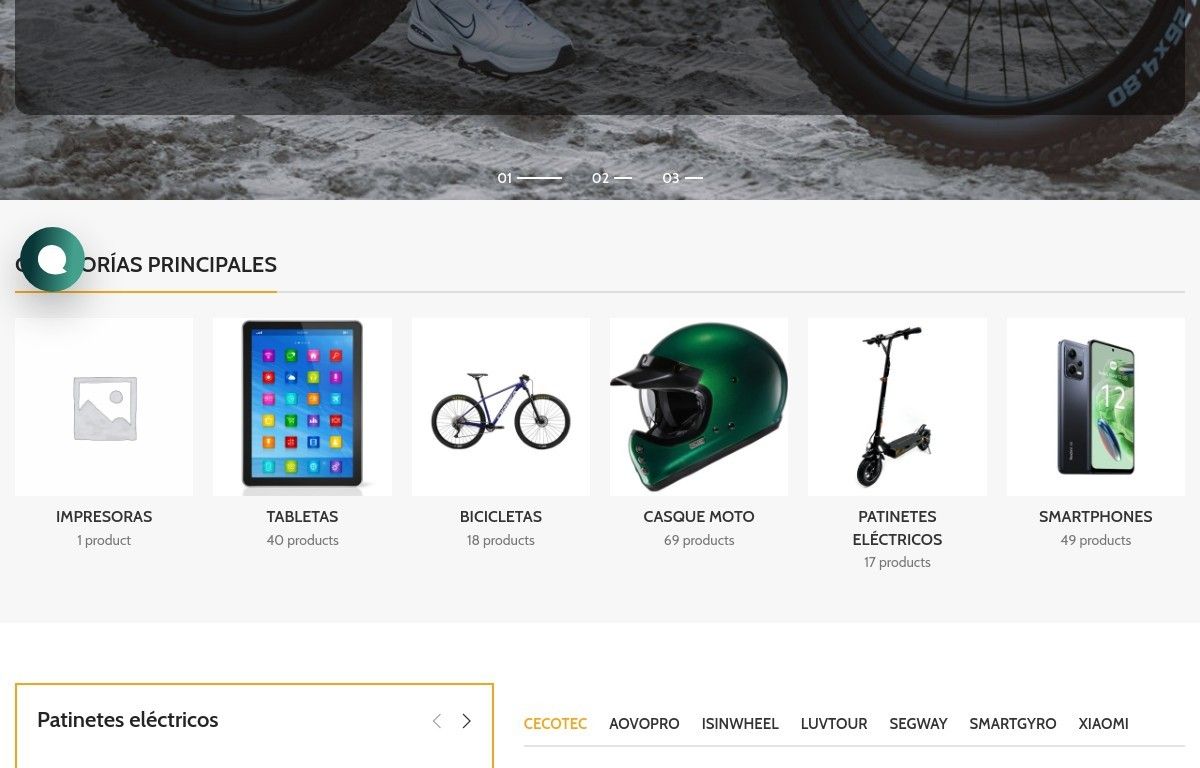Click the Smartphones category phone image
This screenshot has height=768, width=1200.
coord(1095,407)
